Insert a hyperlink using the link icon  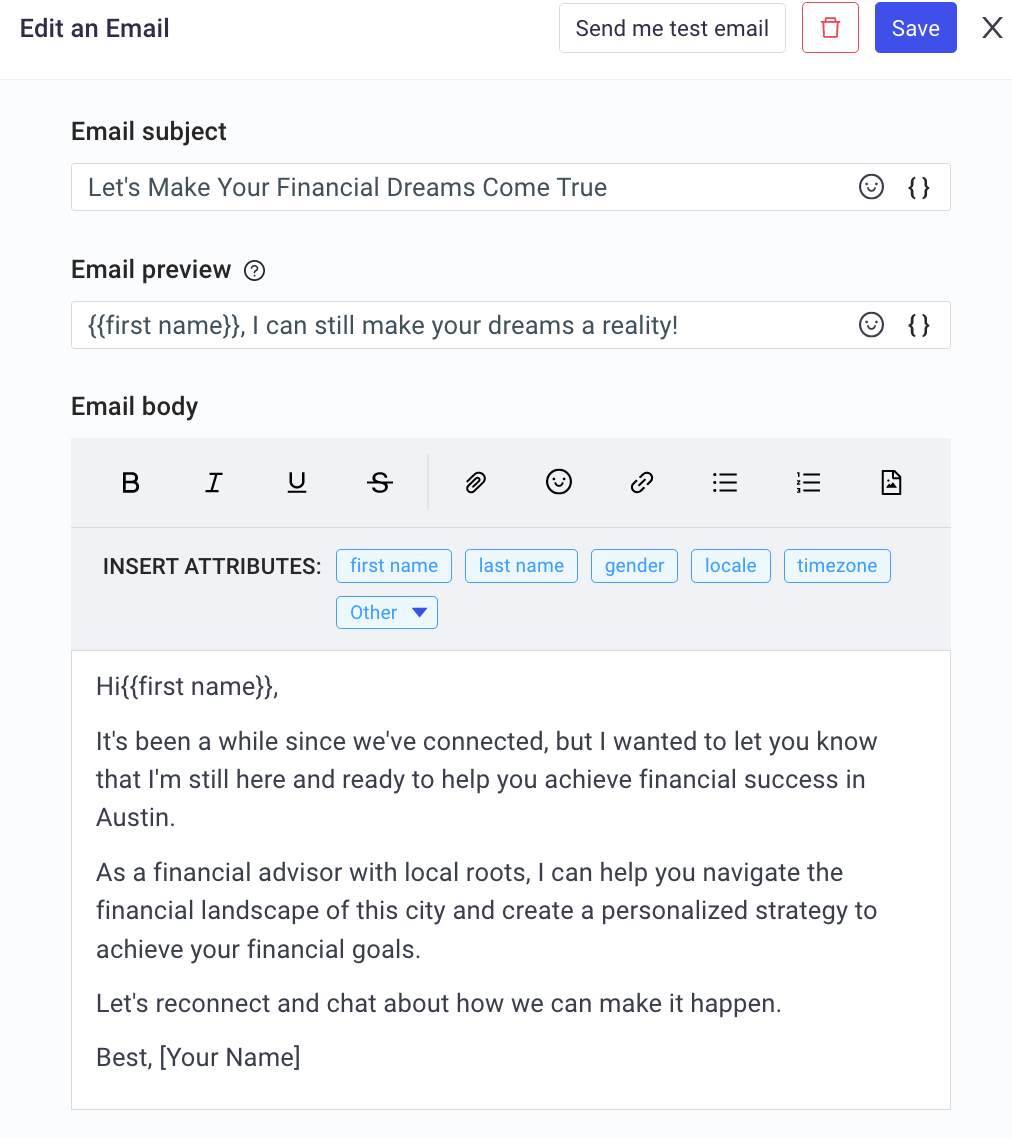(x=641, y=482)
